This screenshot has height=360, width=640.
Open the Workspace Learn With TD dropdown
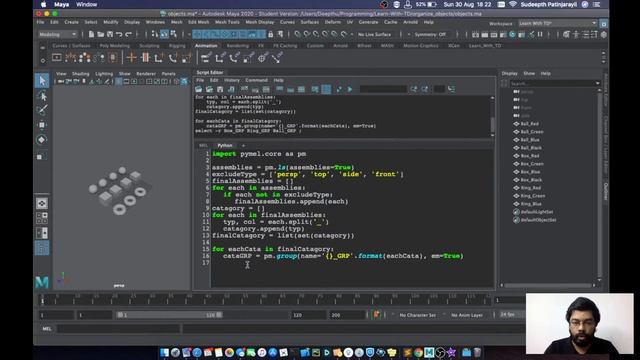(x=558, y=23)
